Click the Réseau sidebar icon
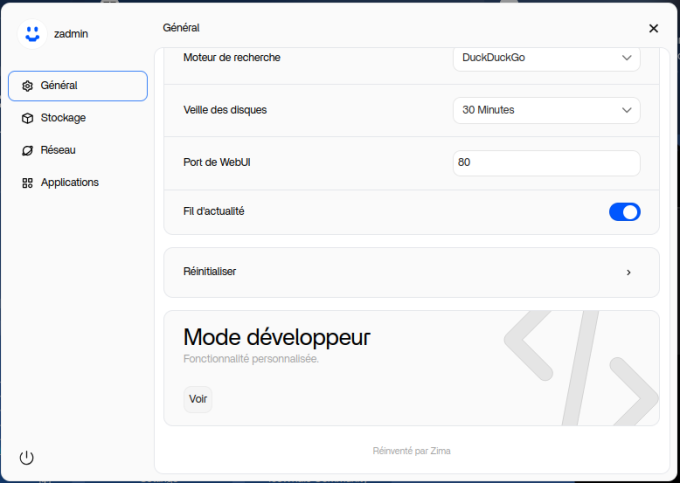 tap(28, 150)
